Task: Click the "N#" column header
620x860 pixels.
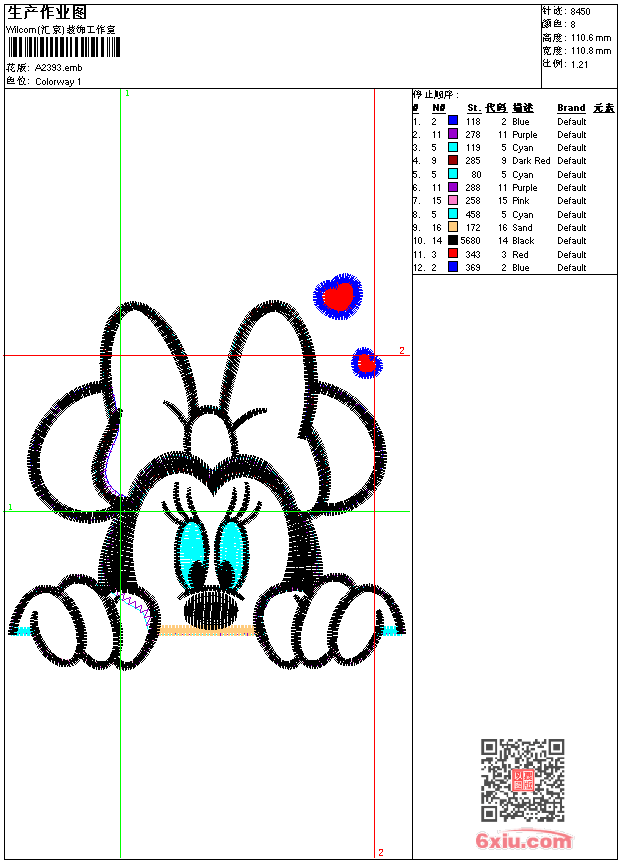Action: (438, 108)
